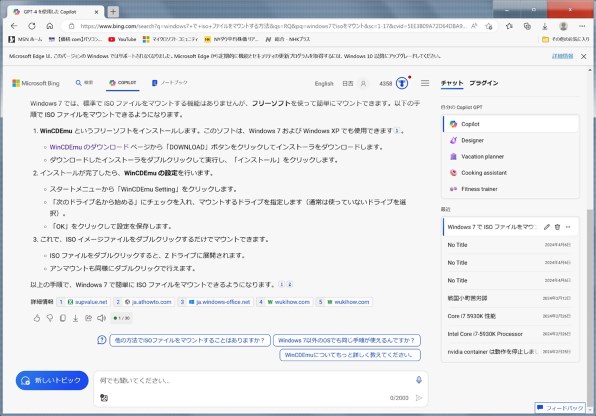The image size is (596, 416).
Task: Open source link 5 wukihow.com
Action: 344,302
